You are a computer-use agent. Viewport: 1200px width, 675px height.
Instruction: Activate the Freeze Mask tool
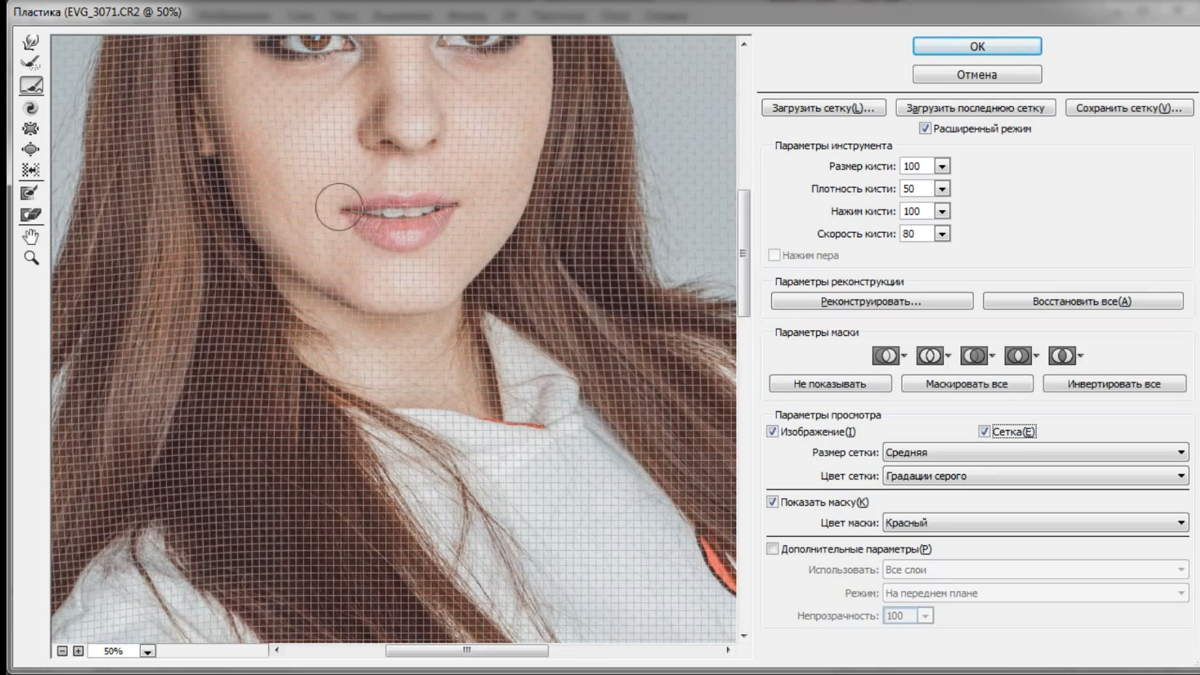click(31, 192)
